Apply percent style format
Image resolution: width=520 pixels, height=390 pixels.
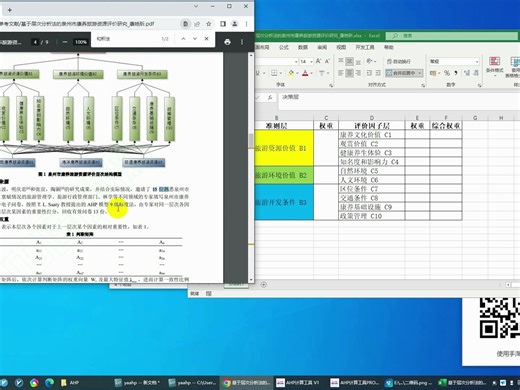coord(447,73)
